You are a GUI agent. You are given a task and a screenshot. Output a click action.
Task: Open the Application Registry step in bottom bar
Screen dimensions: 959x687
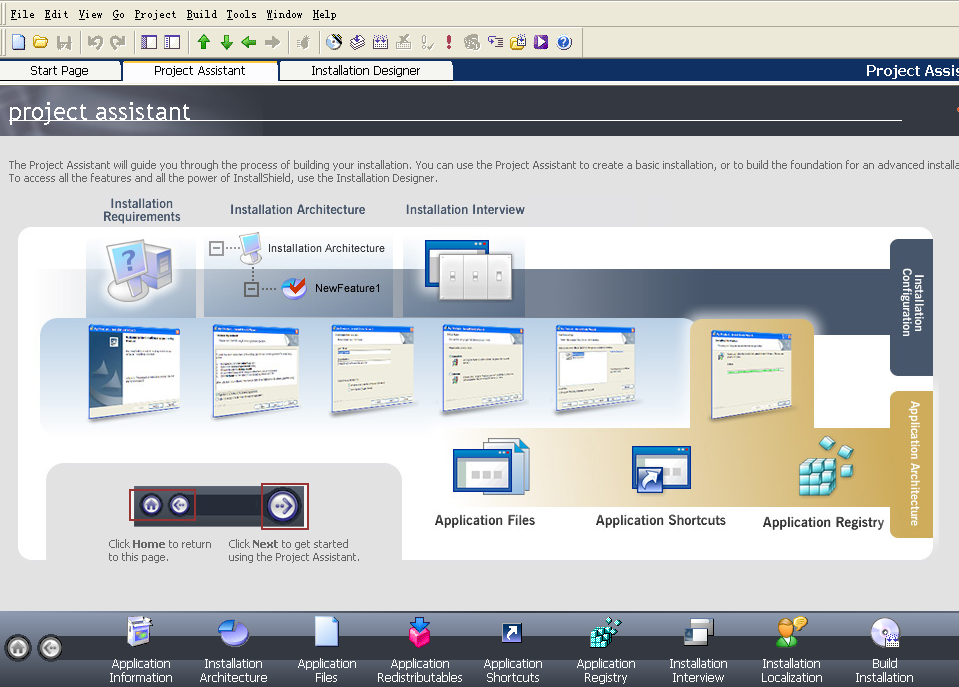pos(605,650)
